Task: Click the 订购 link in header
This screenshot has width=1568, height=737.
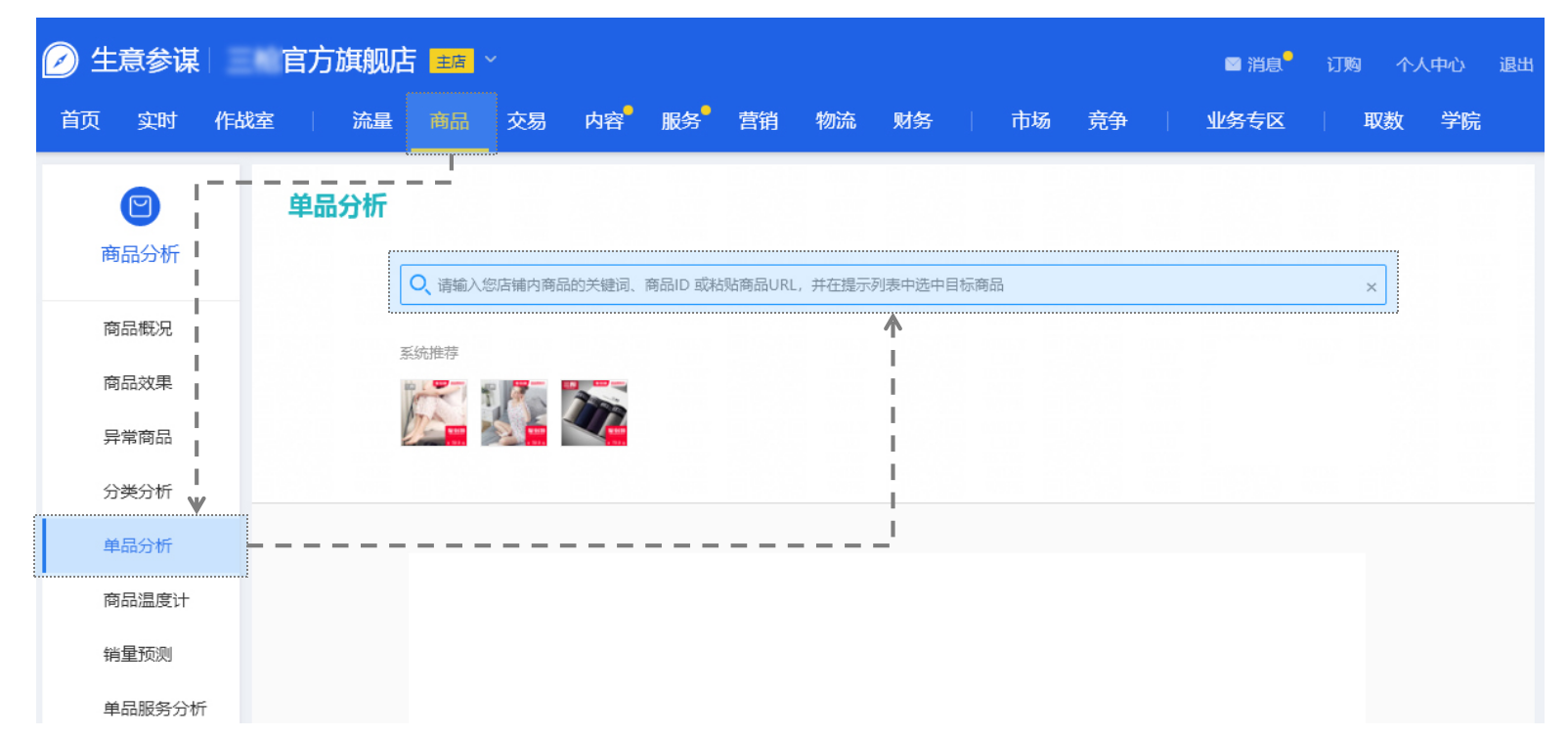Action: tap(1343, 65)
